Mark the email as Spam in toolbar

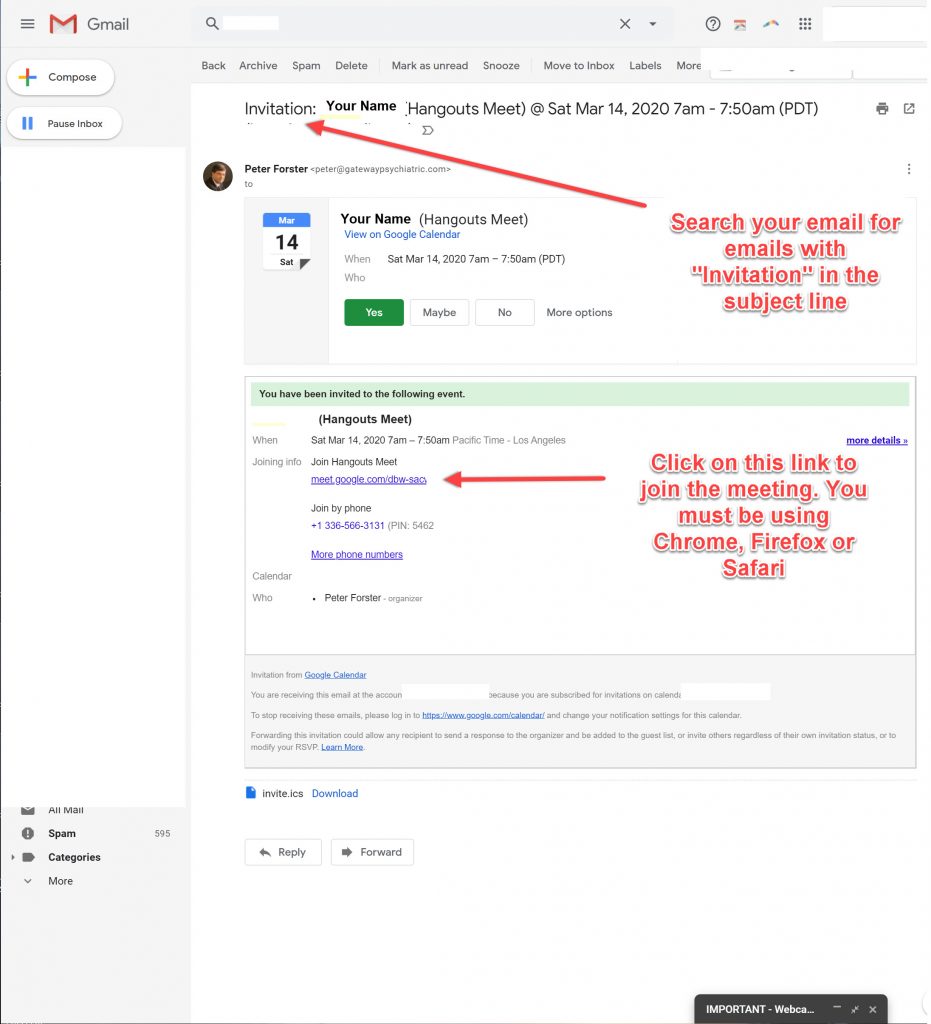point(306,65)
